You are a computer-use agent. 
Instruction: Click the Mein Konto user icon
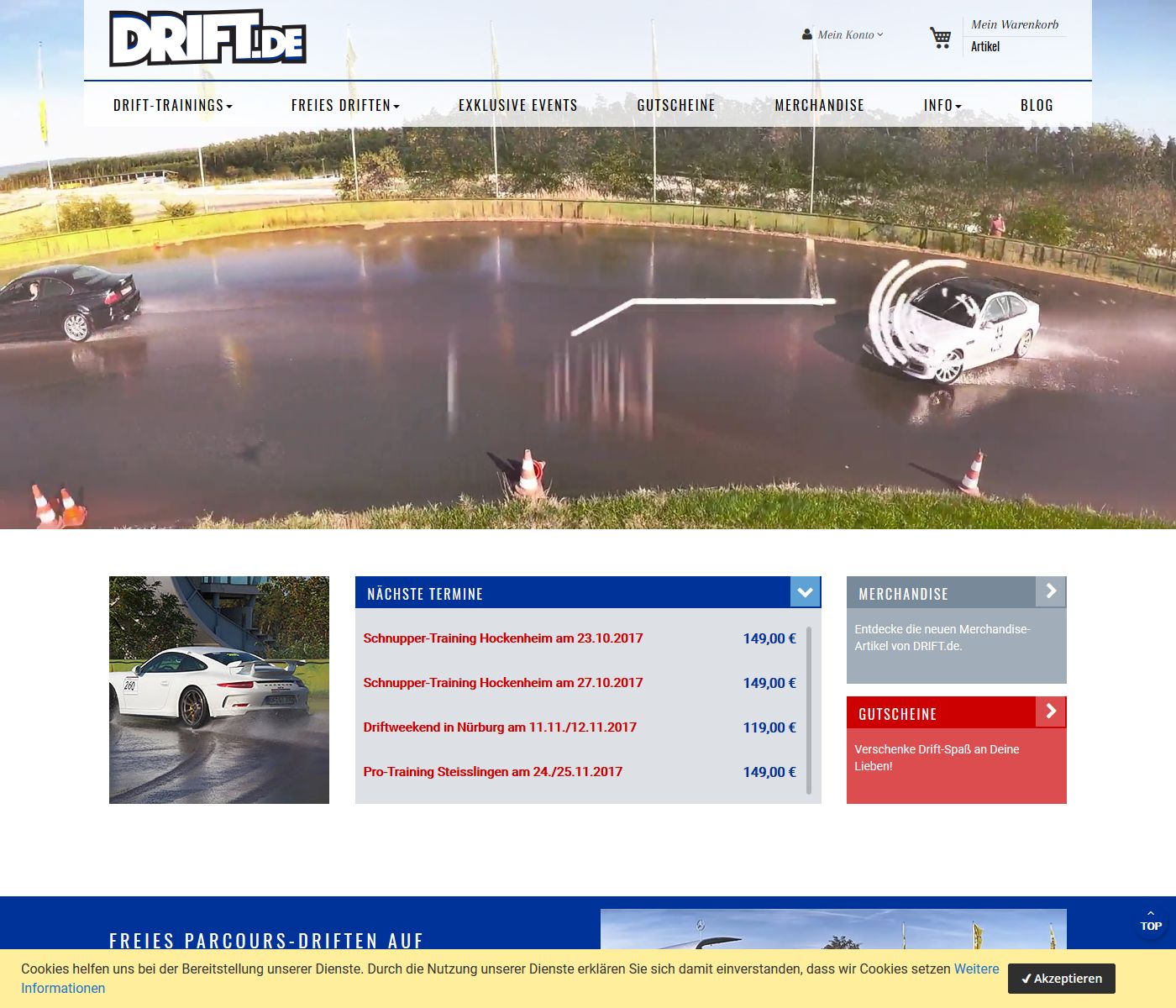click(807, 34)
